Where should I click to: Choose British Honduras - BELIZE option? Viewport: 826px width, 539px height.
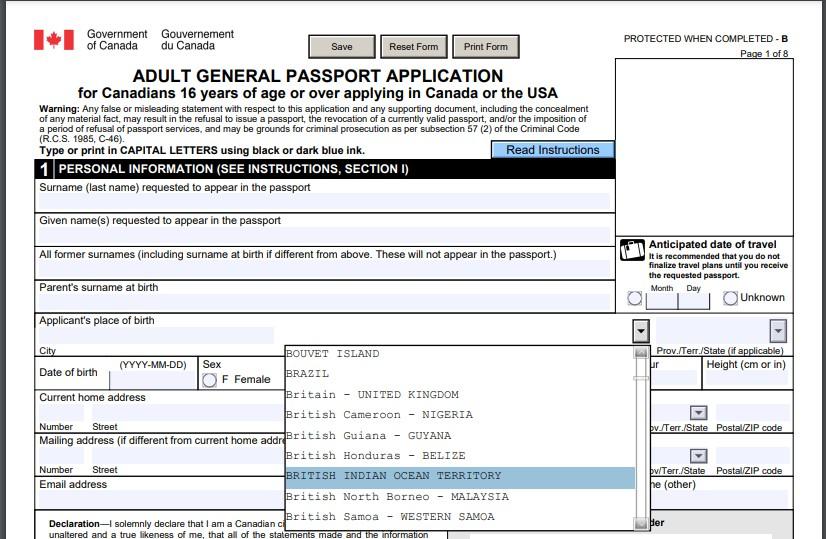click(460, 456)
